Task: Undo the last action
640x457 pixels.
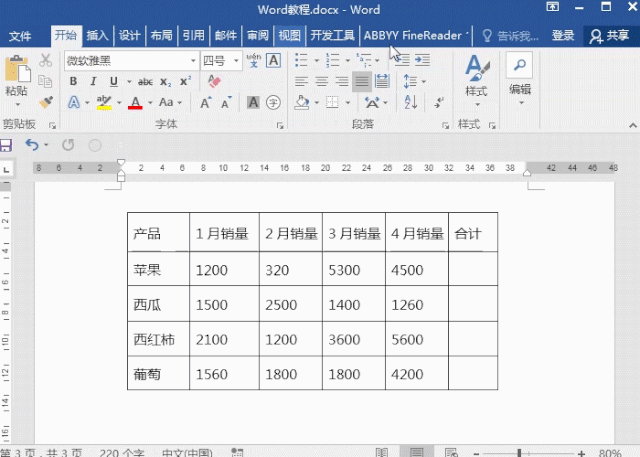Action: click(32, 145)
